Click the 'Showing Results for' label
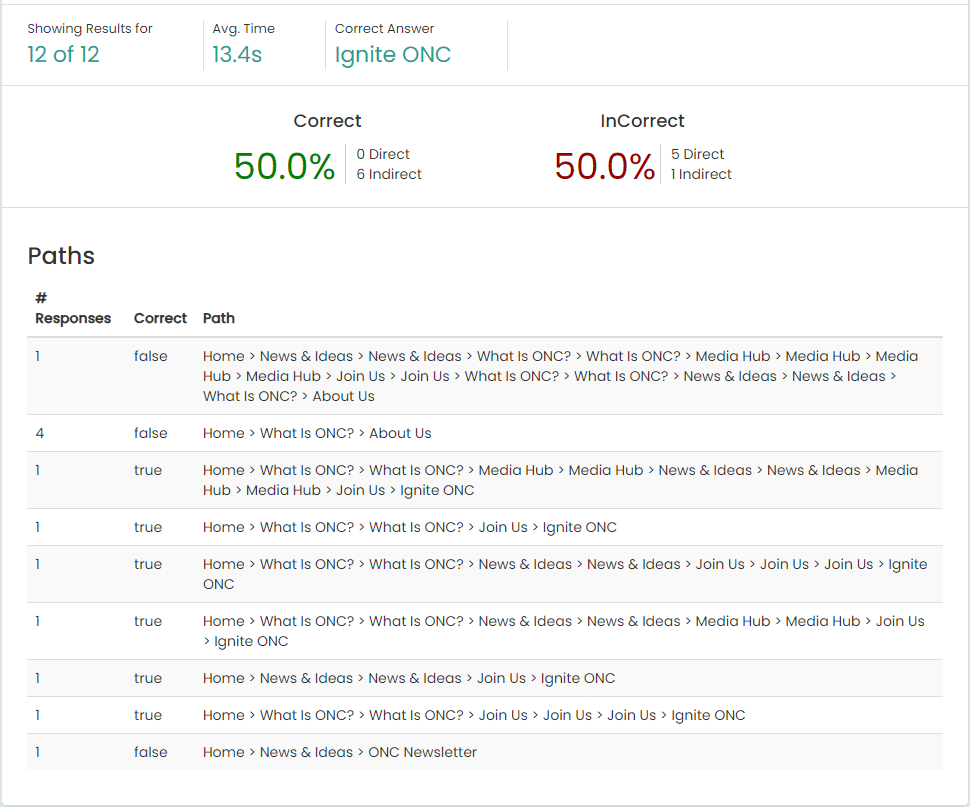Viewport: 970px width, 807px height. pos(90,28)
